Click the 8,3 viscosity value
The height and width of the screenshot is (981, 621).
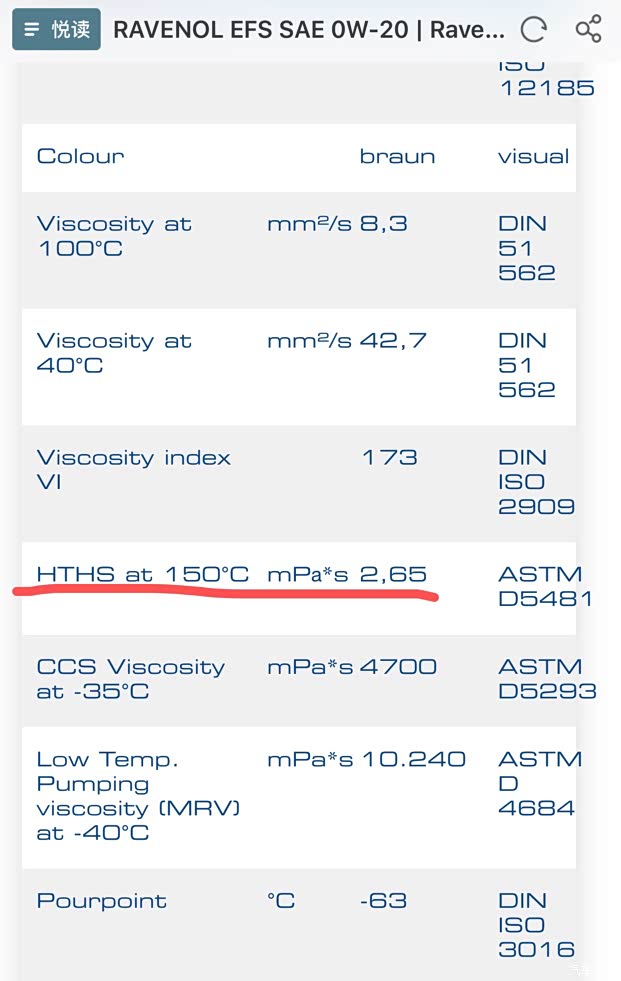point(384,224)
